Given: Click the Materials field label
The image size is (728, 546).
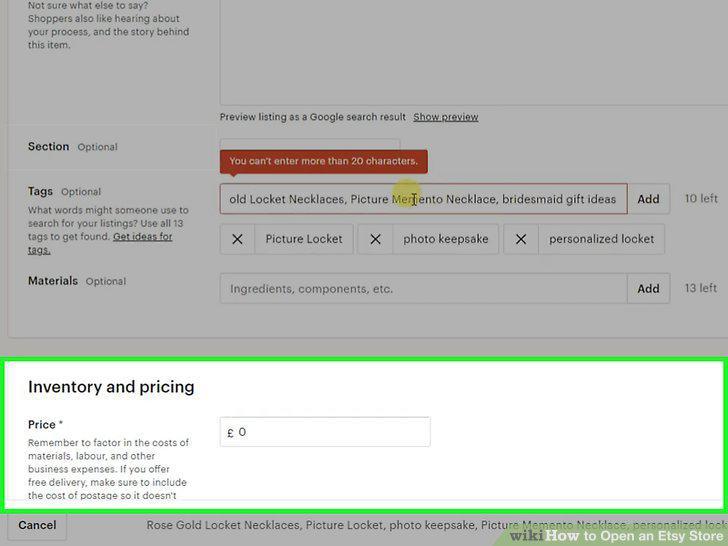Looking at the screenshot, I should (53, 281).
